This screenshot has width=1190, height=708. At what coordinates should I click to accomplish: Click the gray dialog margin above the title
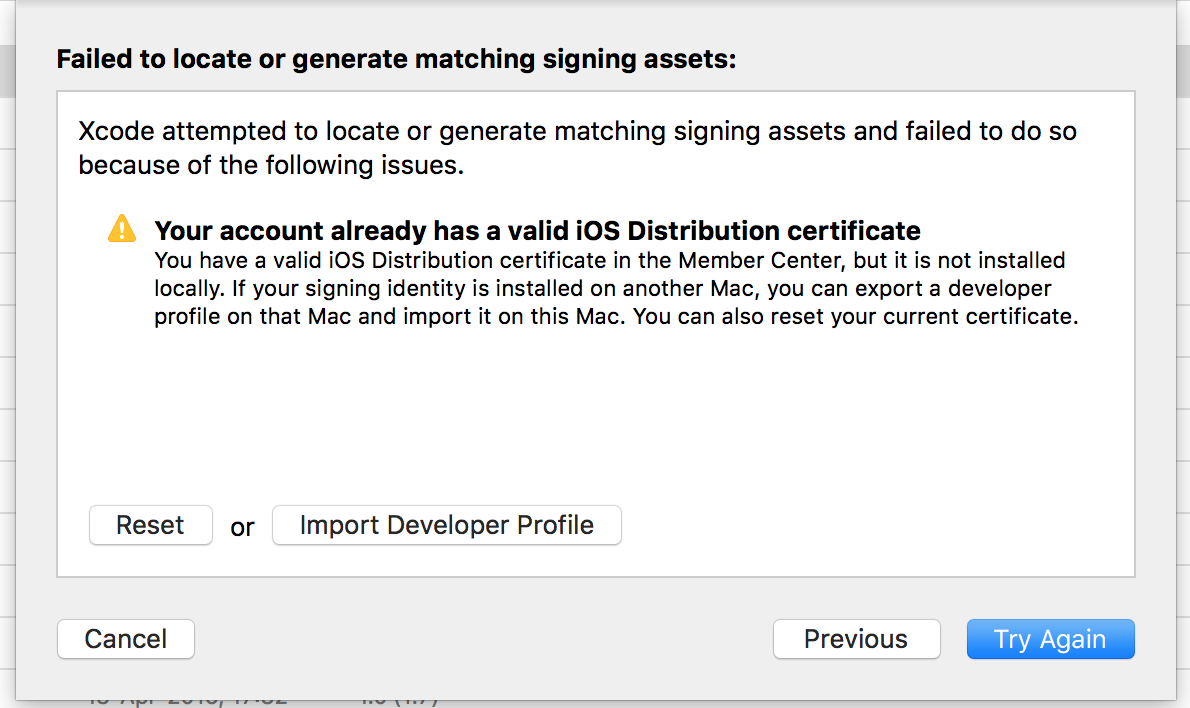600,20
